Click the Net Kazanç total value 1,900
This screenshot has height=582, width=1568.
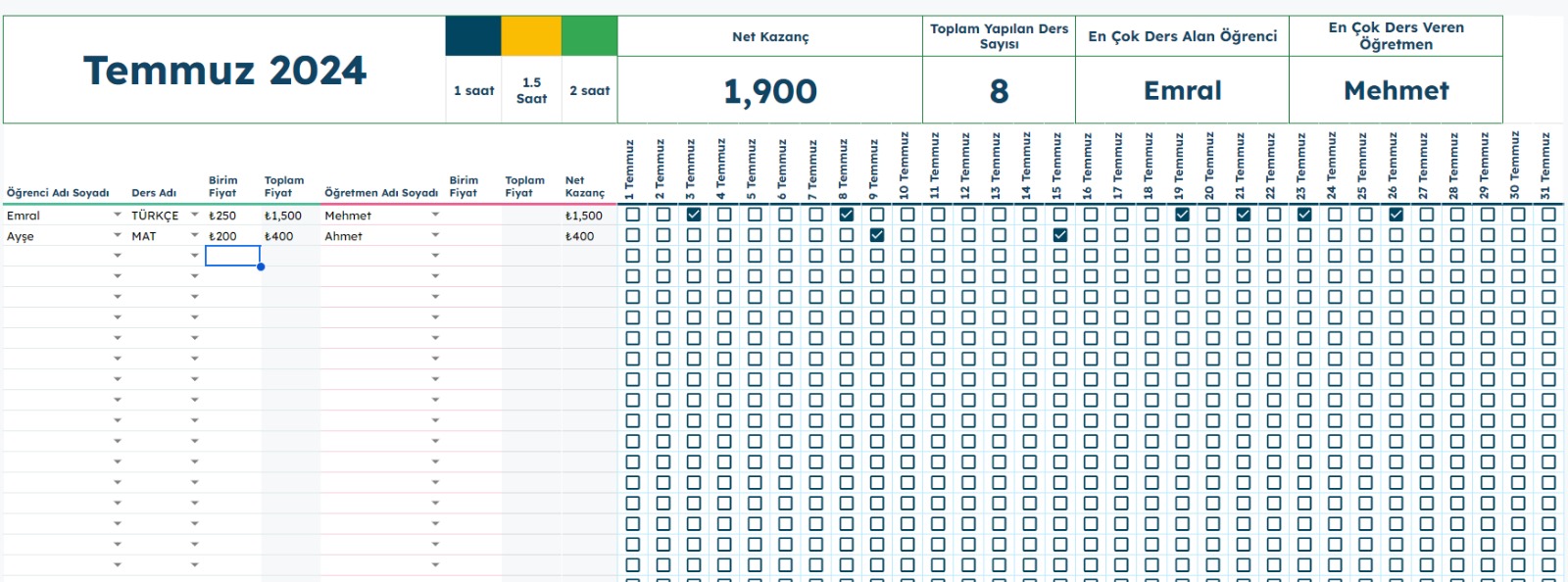(x=770, y=91)
